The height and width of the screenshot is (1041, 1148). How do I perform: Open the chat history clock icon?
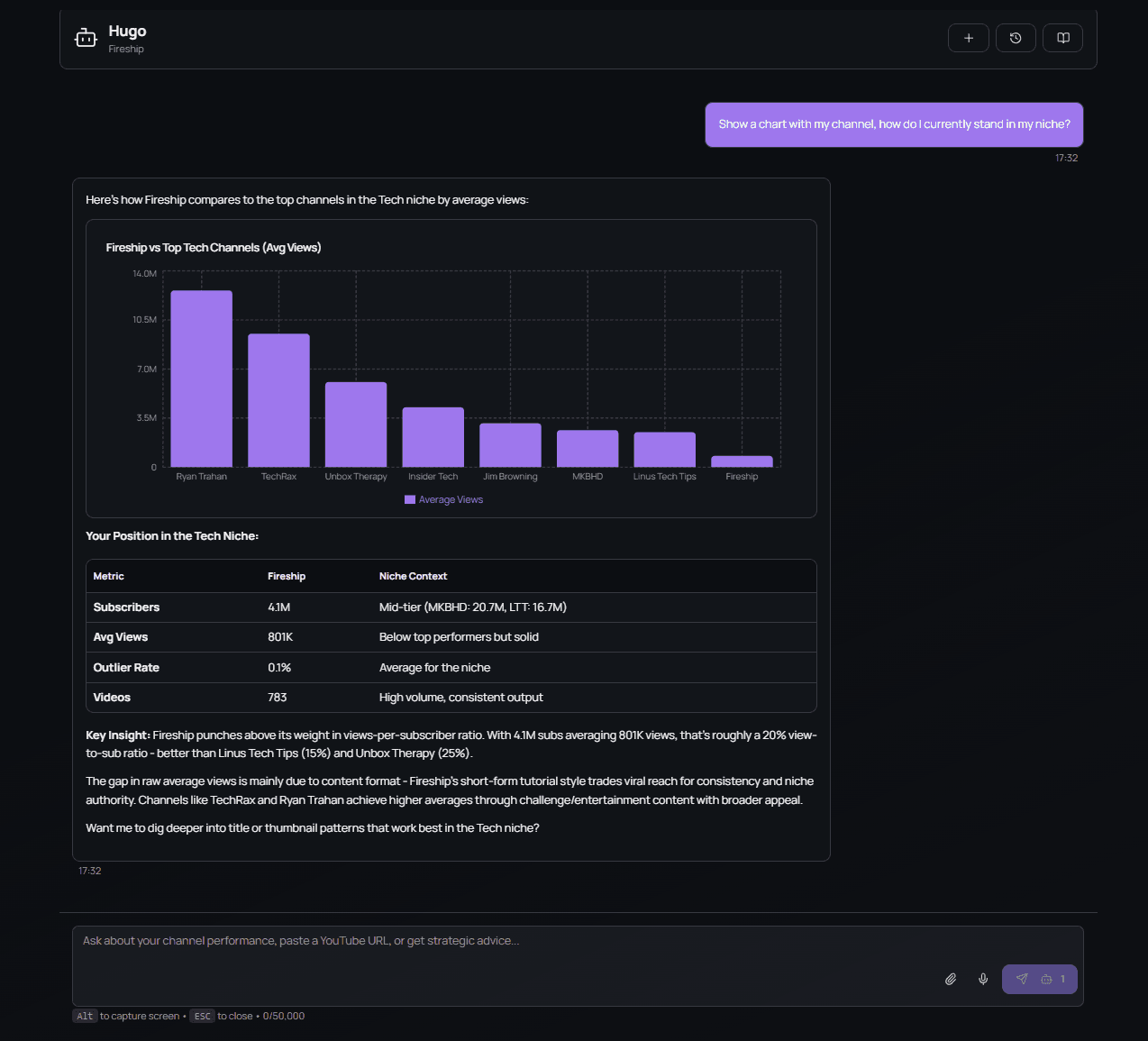1016,38
